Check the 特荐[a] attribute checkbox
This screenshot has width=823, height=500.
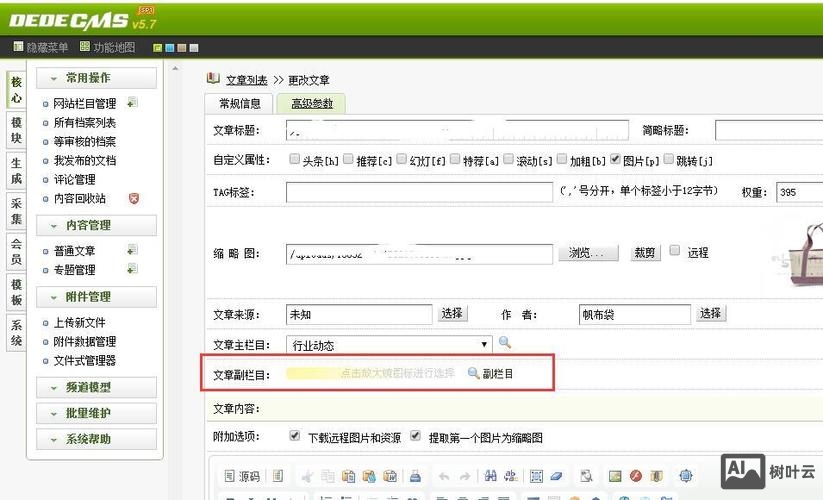(455, 159)
